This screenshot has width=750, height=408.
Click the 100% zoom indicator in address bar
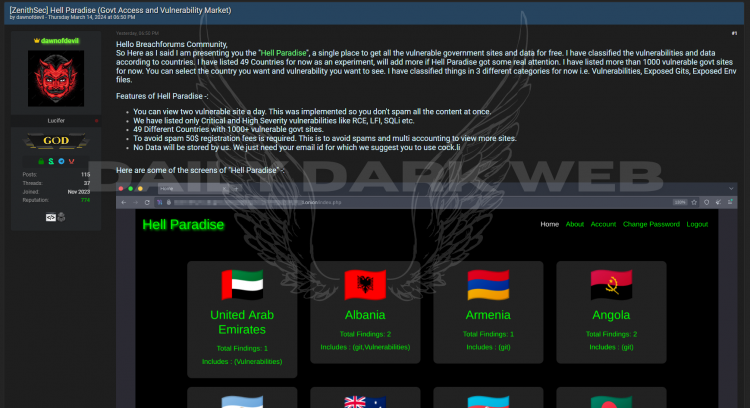click(680, 202)
